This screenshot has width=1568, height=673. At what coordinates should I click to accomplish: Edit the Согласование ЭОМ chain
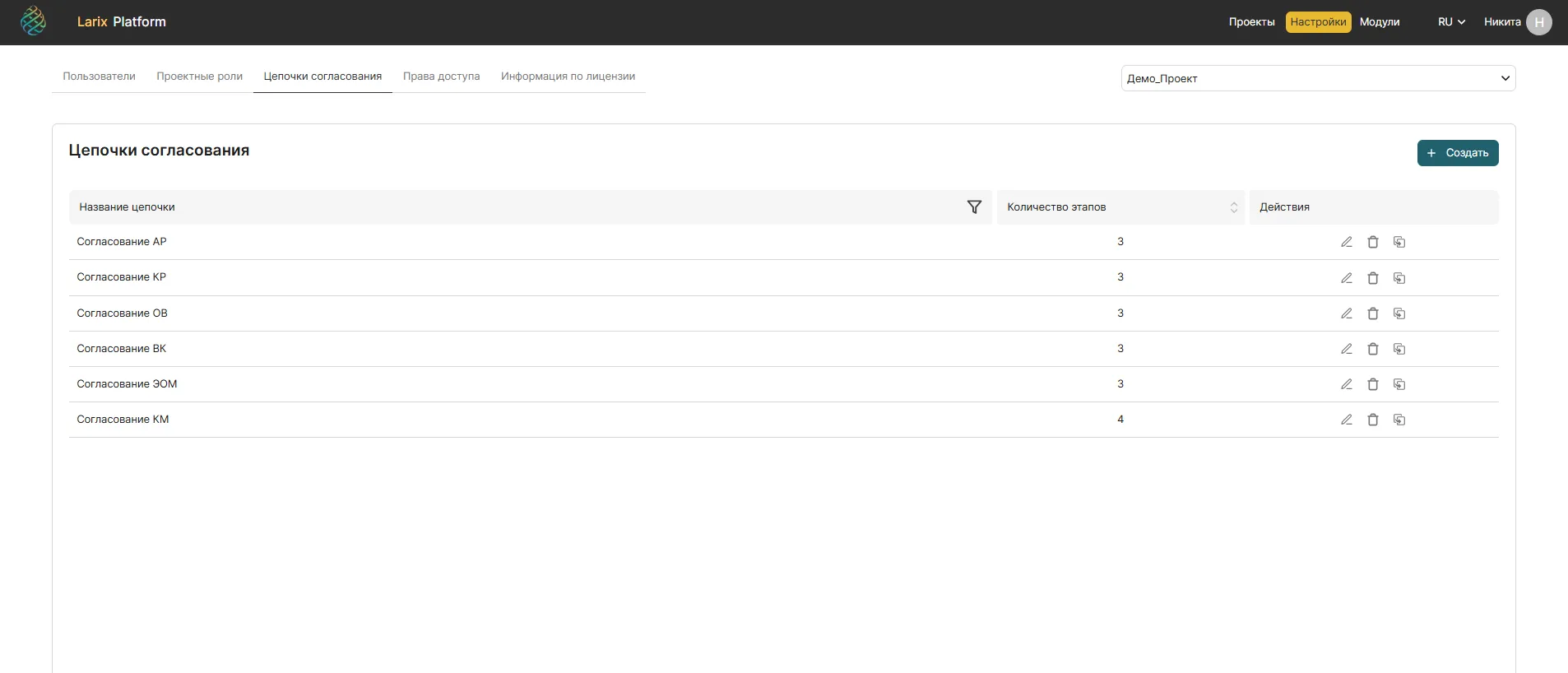(1347, 384)
